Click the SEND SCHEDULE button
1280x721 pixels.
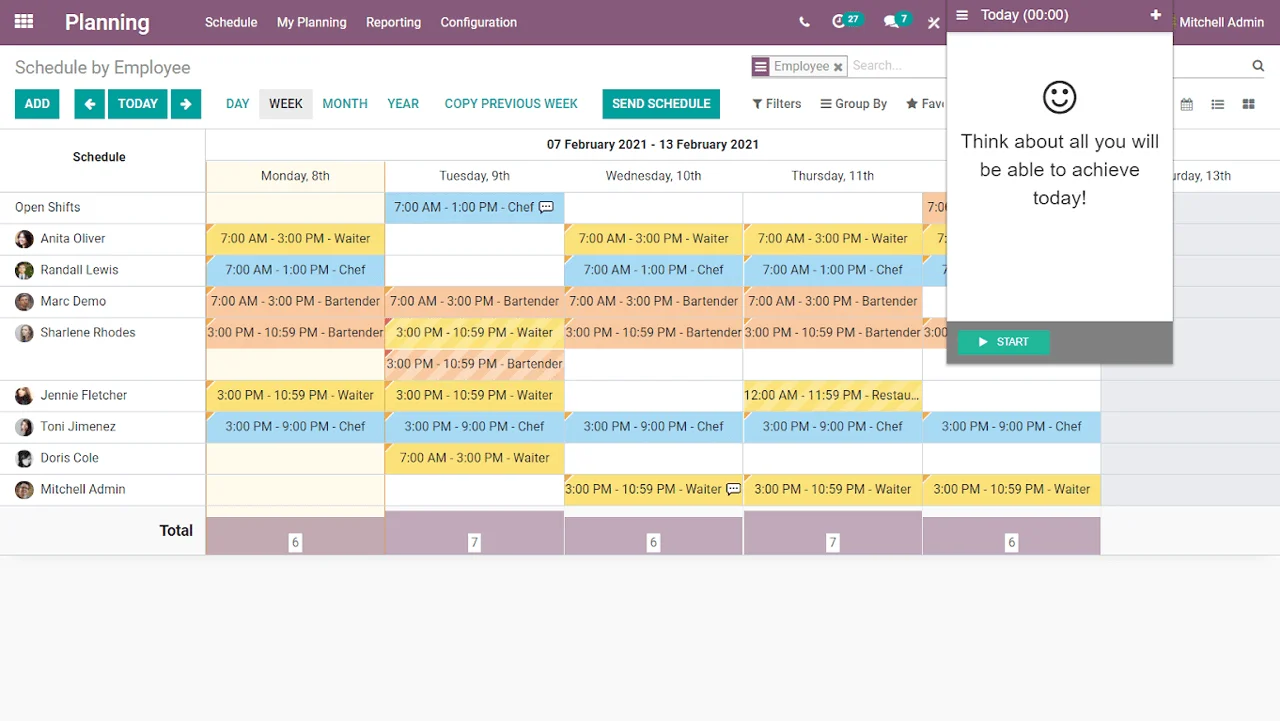point(661,103)
